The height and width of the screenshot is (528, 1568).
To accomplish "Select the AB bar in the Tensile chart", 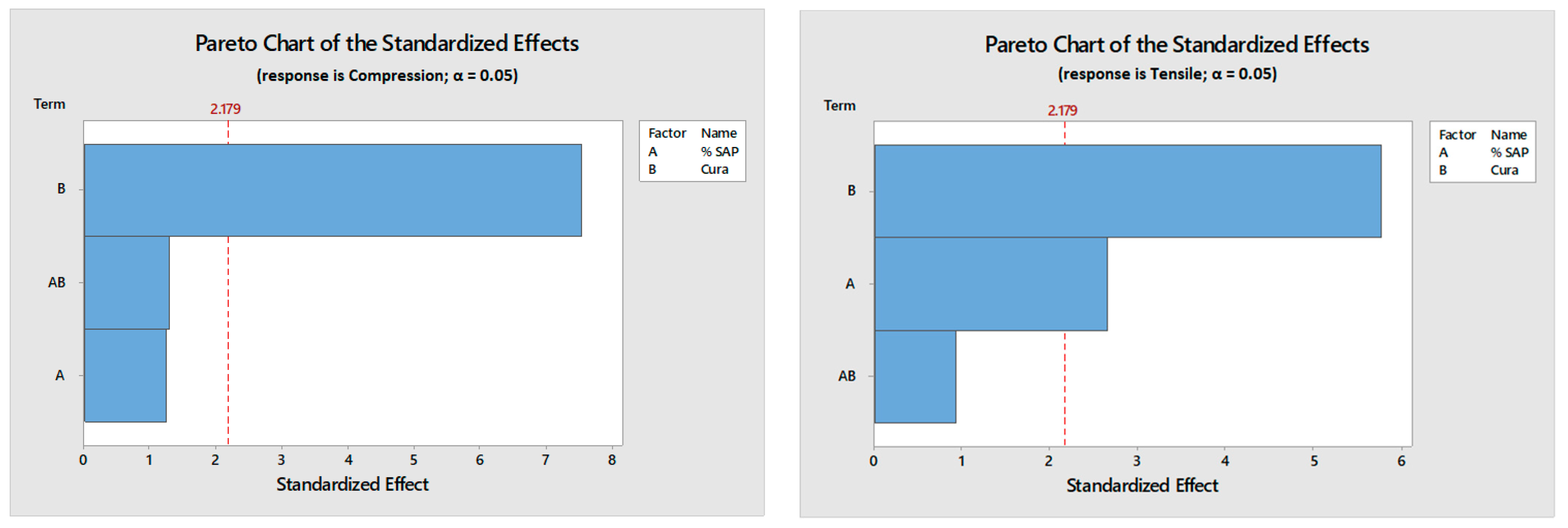I will [x=915, y=377].
